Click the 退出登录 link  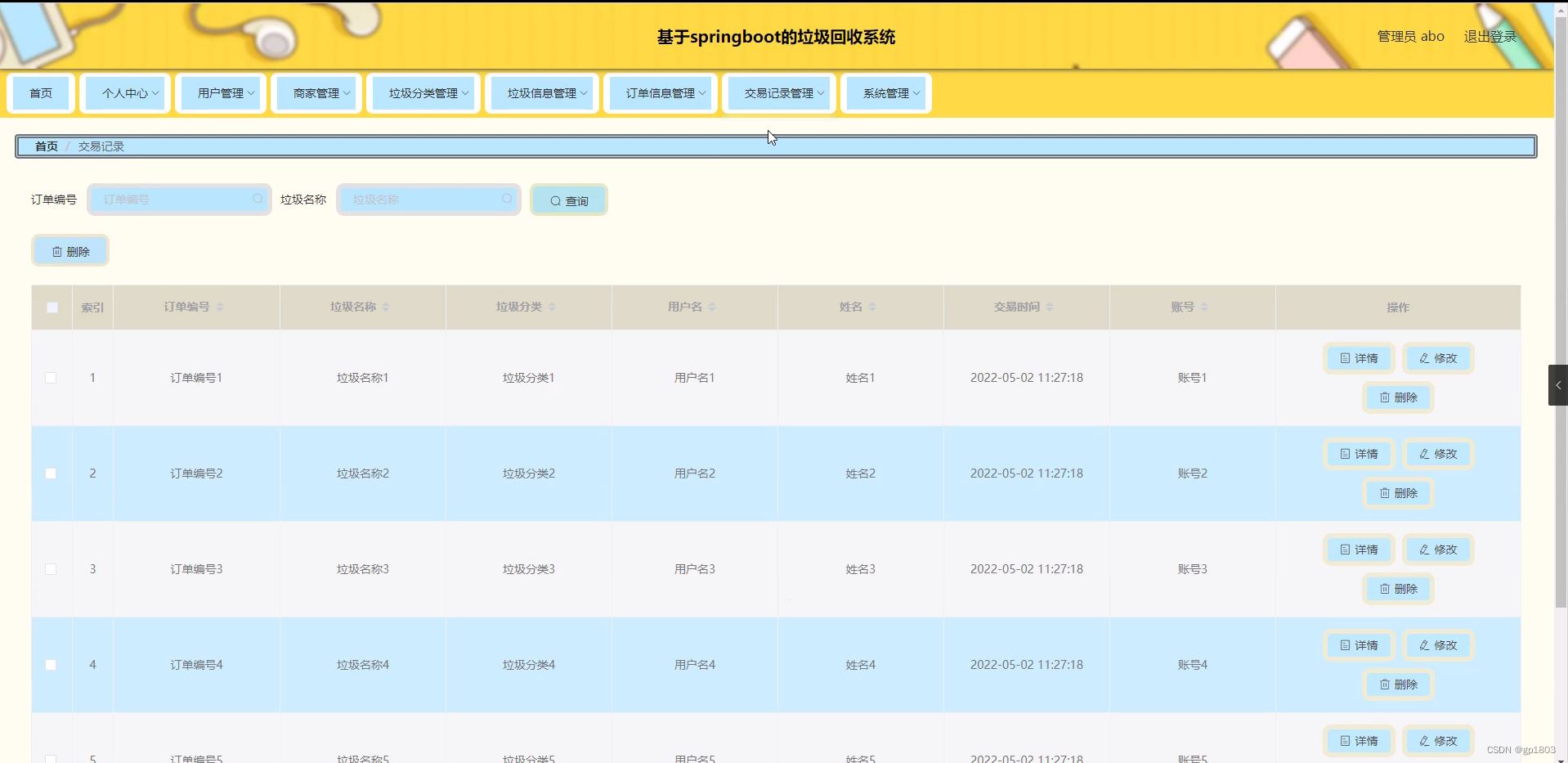tap(1489, 36)
